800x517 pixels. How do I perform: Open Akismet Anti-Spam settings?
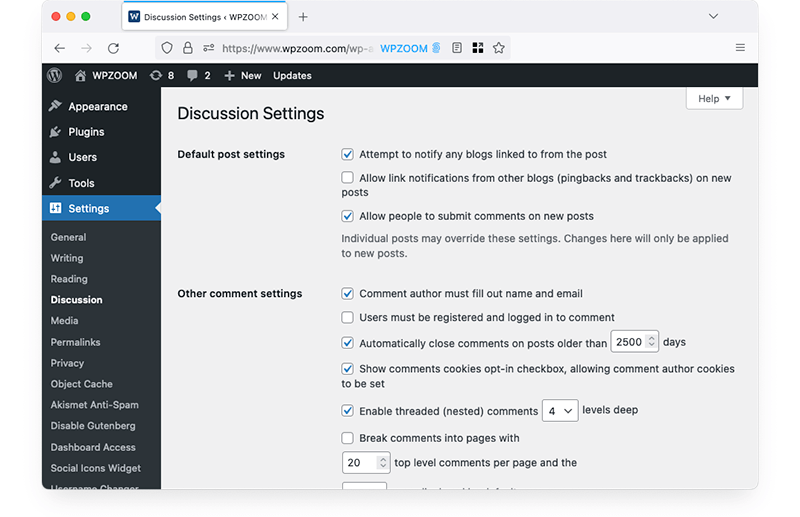click(x=94, y=405)
